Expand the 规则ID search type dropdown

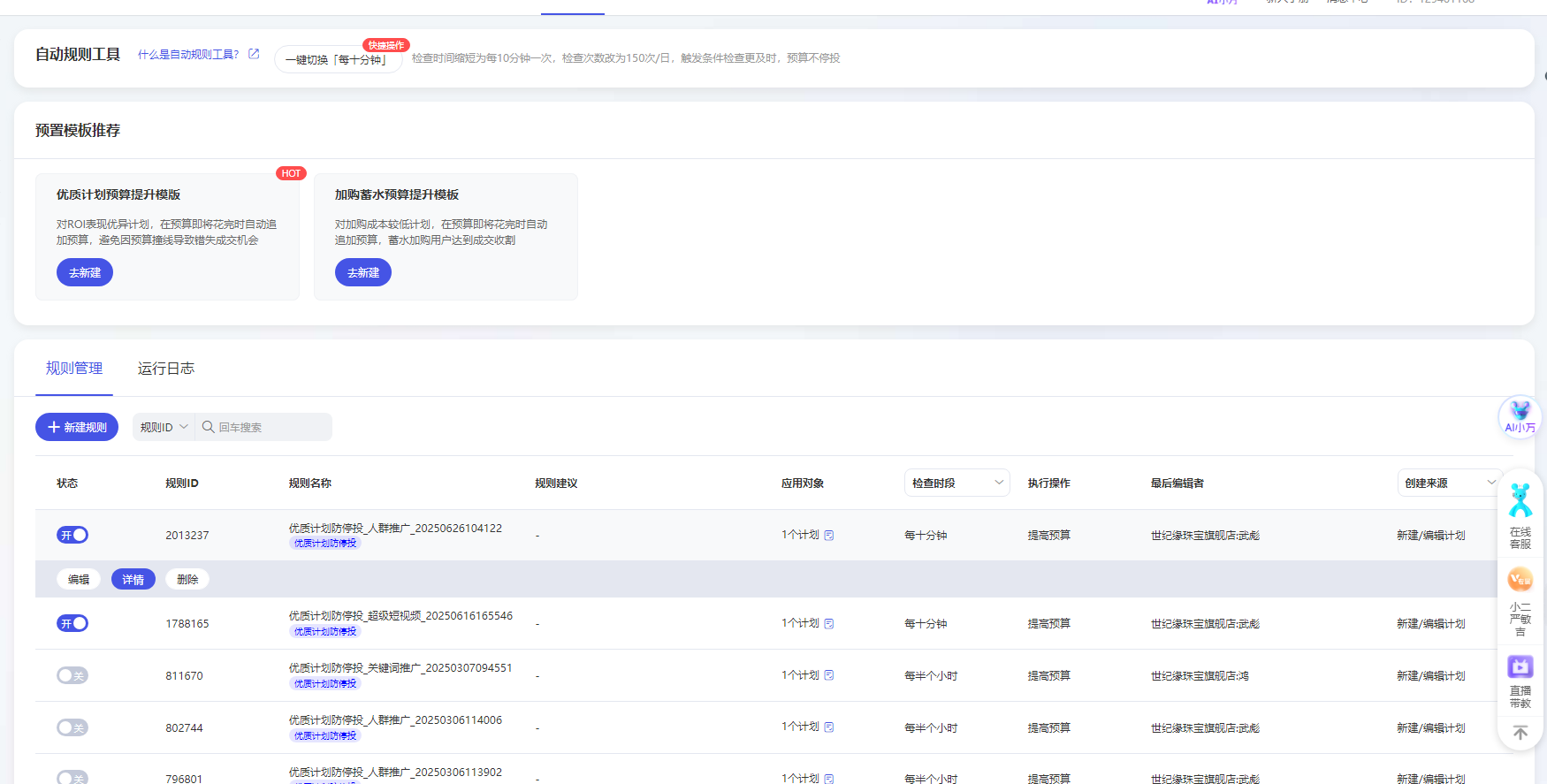164,427
